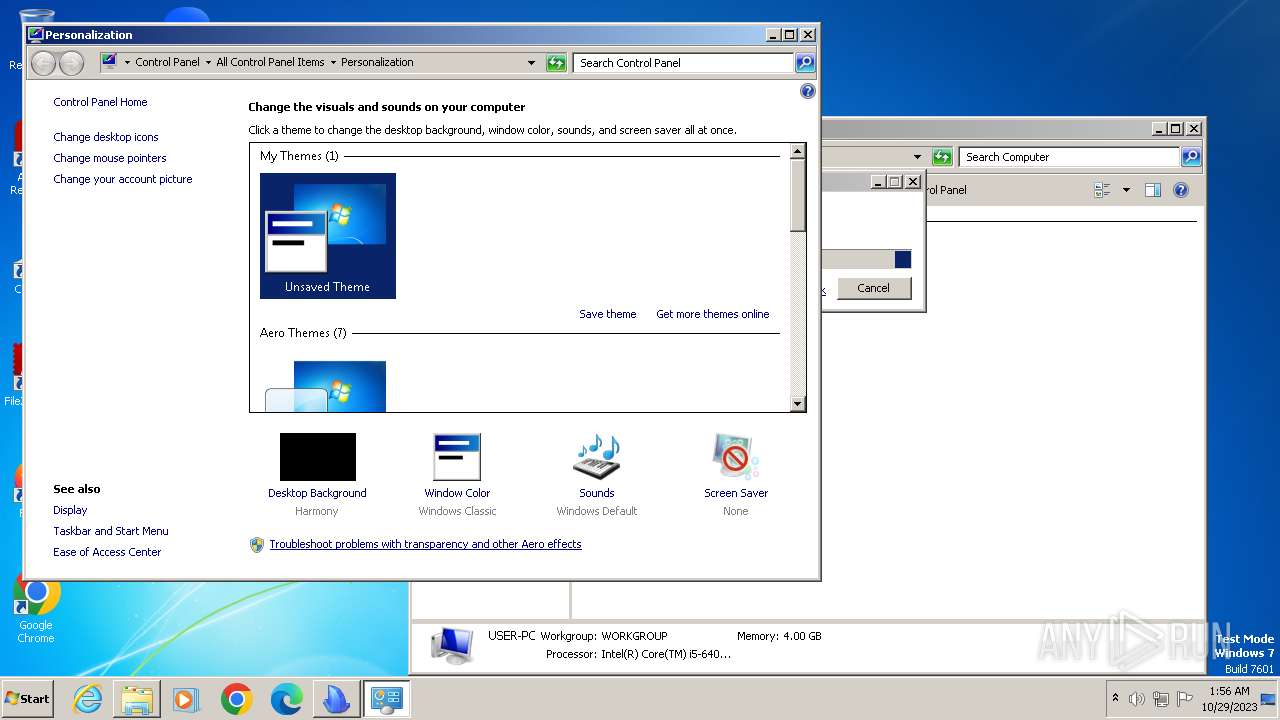
Task: Open Control Panel Home
Action: tap(100, 102)
